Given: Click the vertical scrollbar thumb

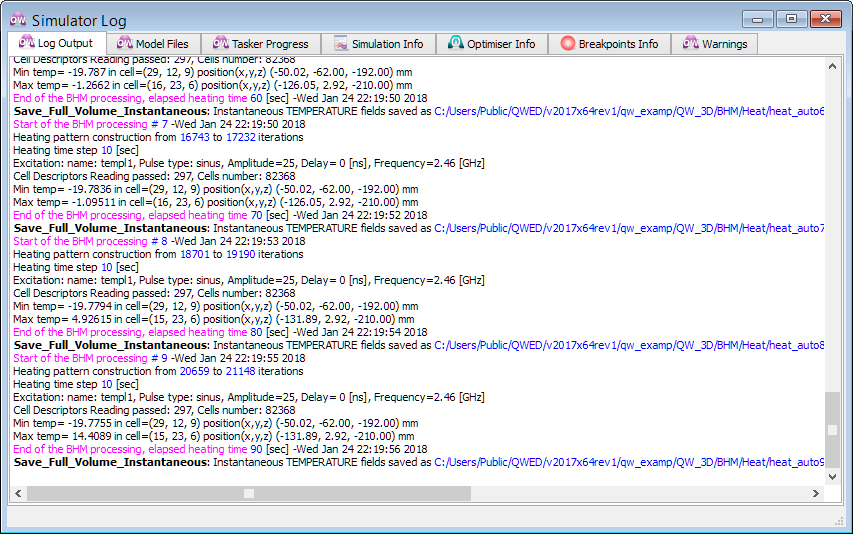Looking at the screenshot, I should coord(832,429).
